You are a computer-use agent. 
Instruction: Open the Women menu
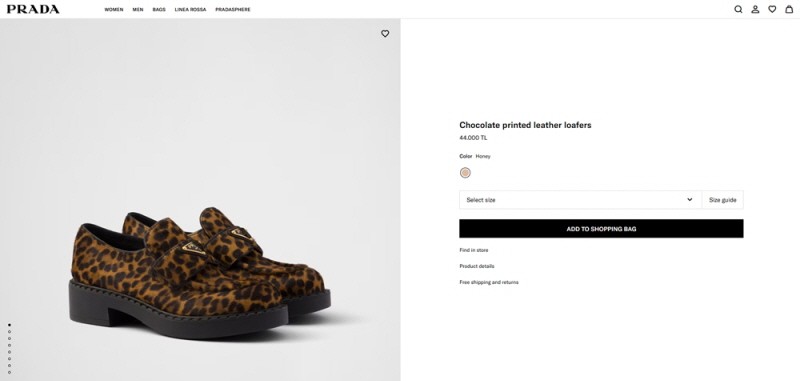(114, 10)
